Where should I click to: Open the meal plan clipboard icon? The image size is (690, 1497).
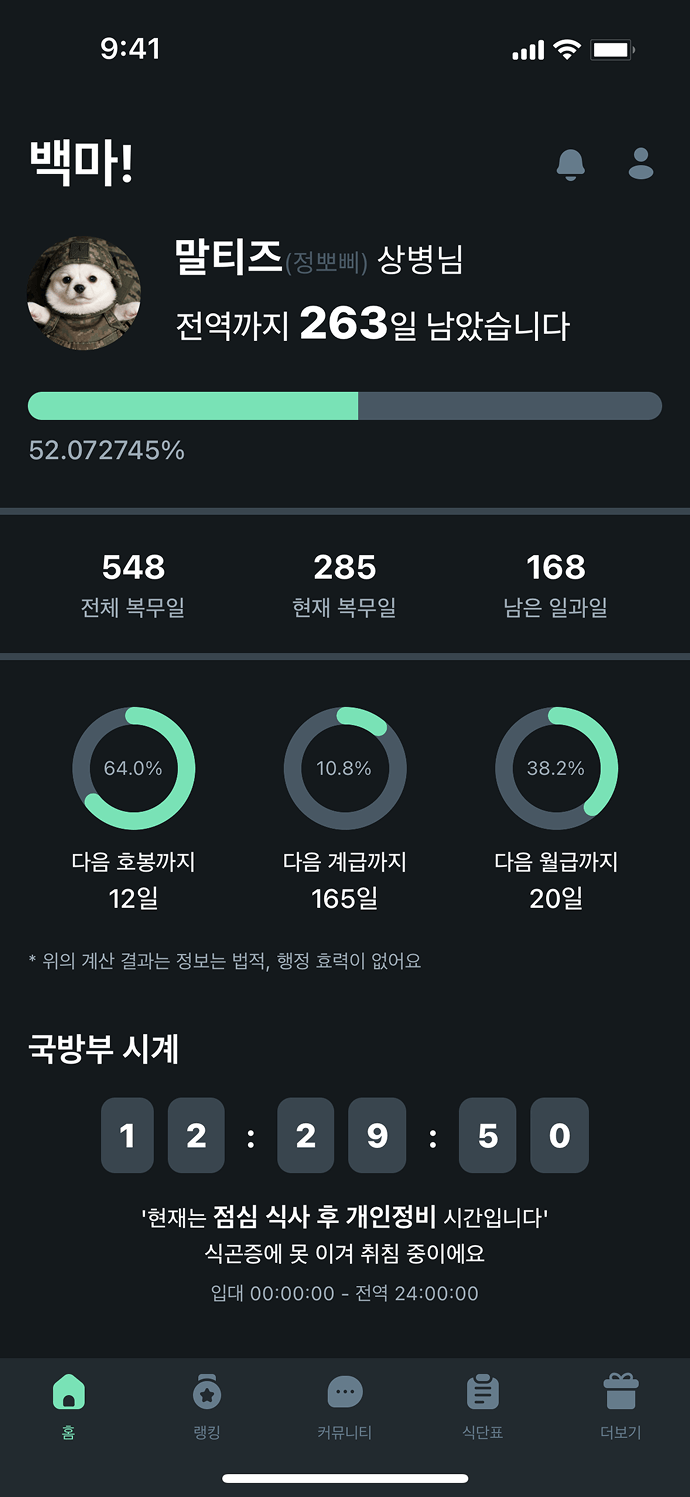[482, 1393]
